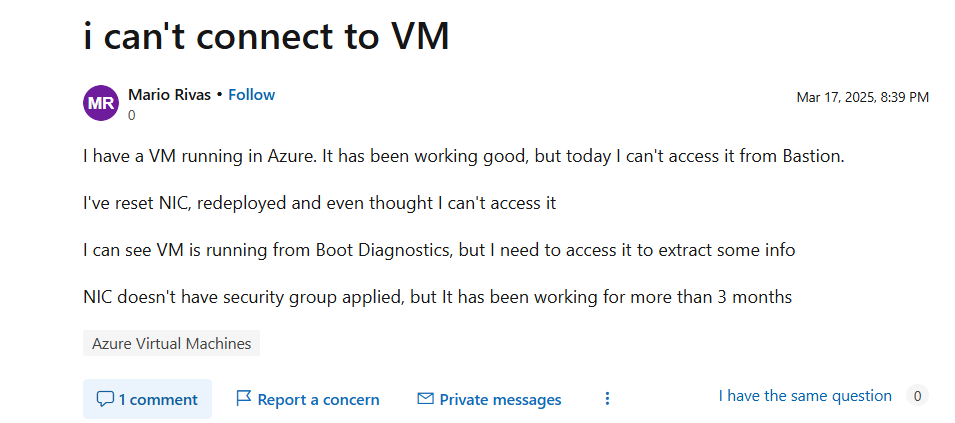Open Mario Rivas's profile name link
The width and height of the screenshot is (955, 423).
pos(170,95)
